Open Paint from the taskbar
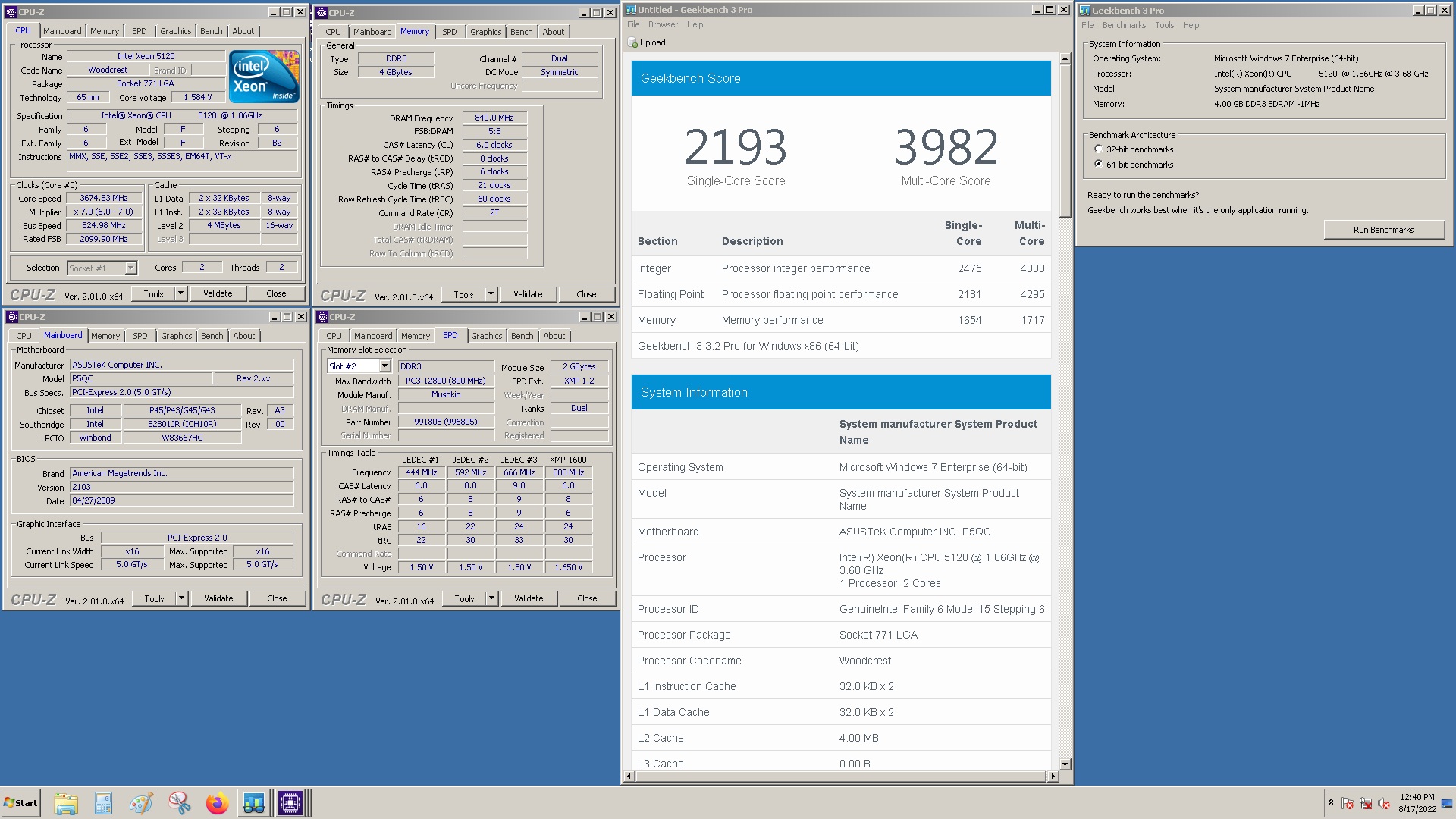The height and width of the screenshot is (819, 1456). click(141, 803)
